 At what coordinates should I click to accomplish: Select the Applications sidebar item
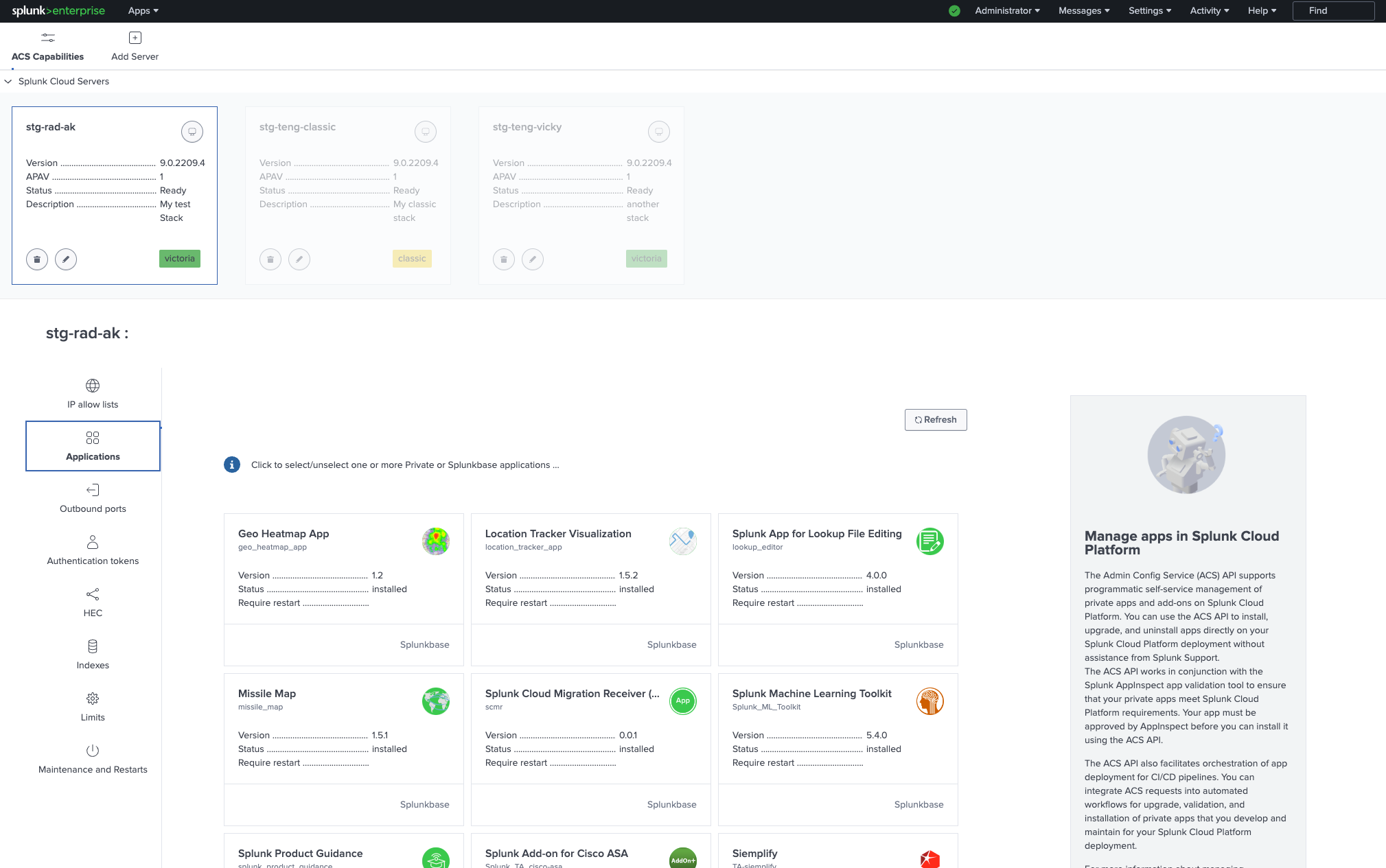93,446
